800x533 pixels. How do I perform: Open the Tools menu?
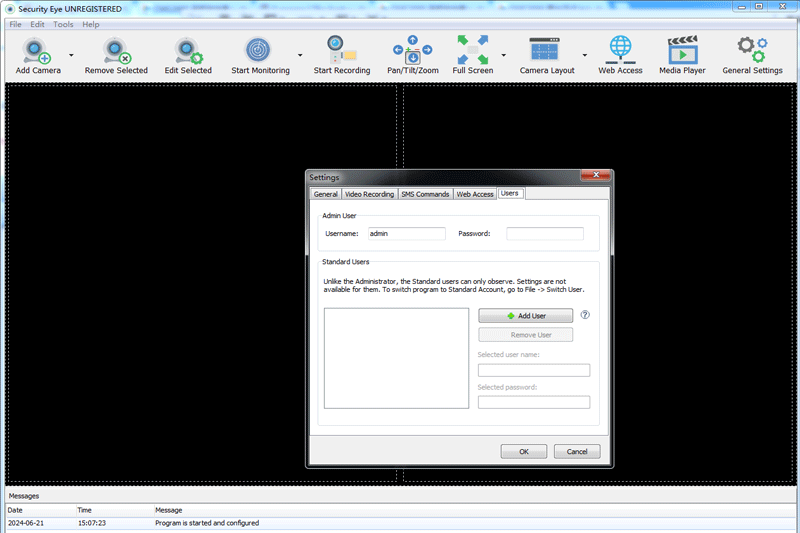[63, 24]
